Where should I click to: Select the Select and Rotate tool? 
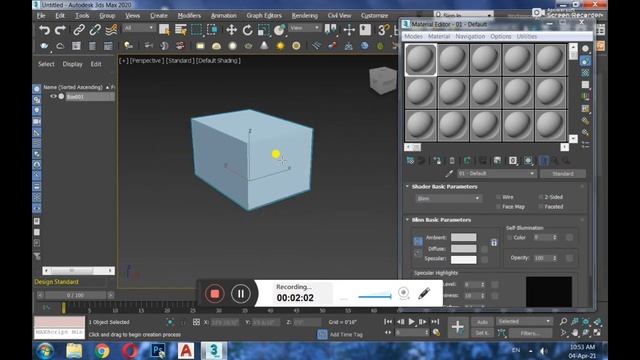(x=247, y=30)
